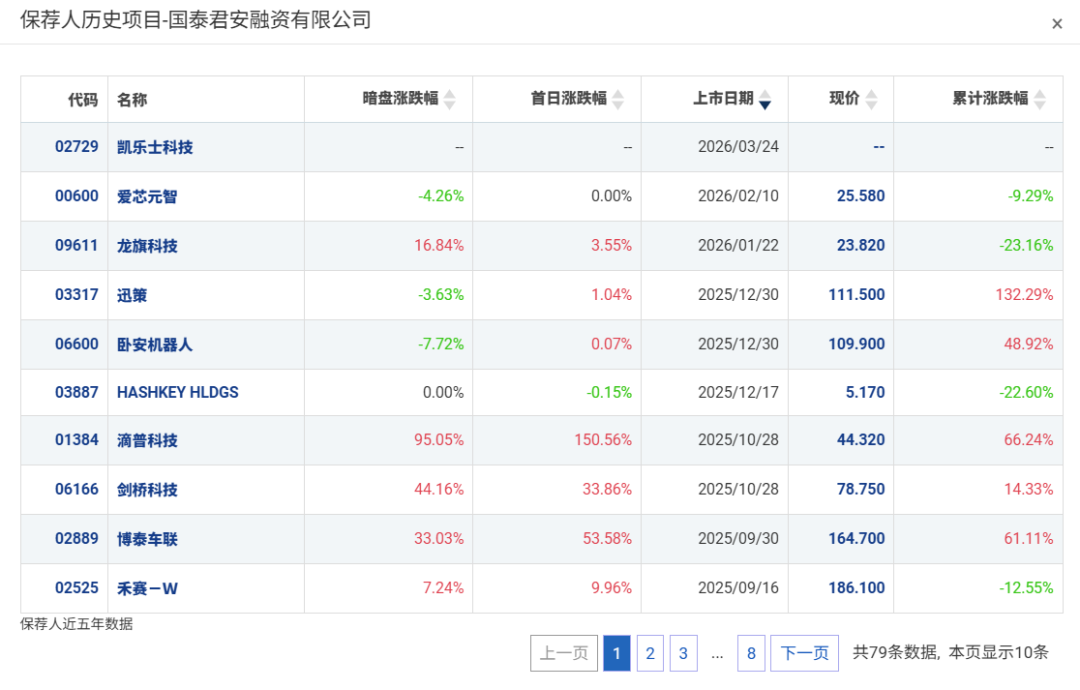Close the 保荐人历史项目 dialog
Screen dimensions: 1080x690
[1056, 25]
